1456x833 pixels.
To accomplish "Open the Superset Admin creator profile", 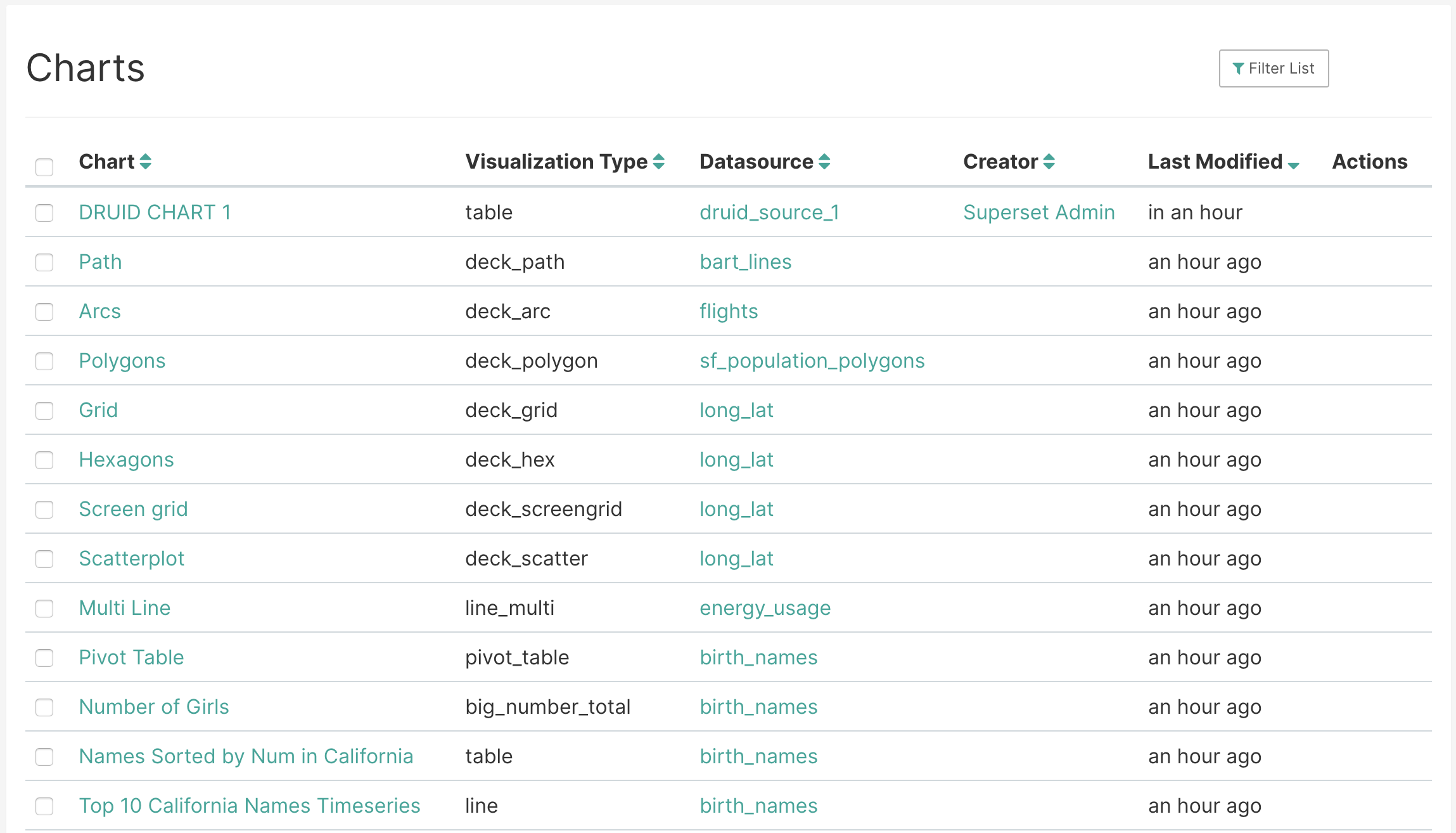I will (x=1038, y=212).
